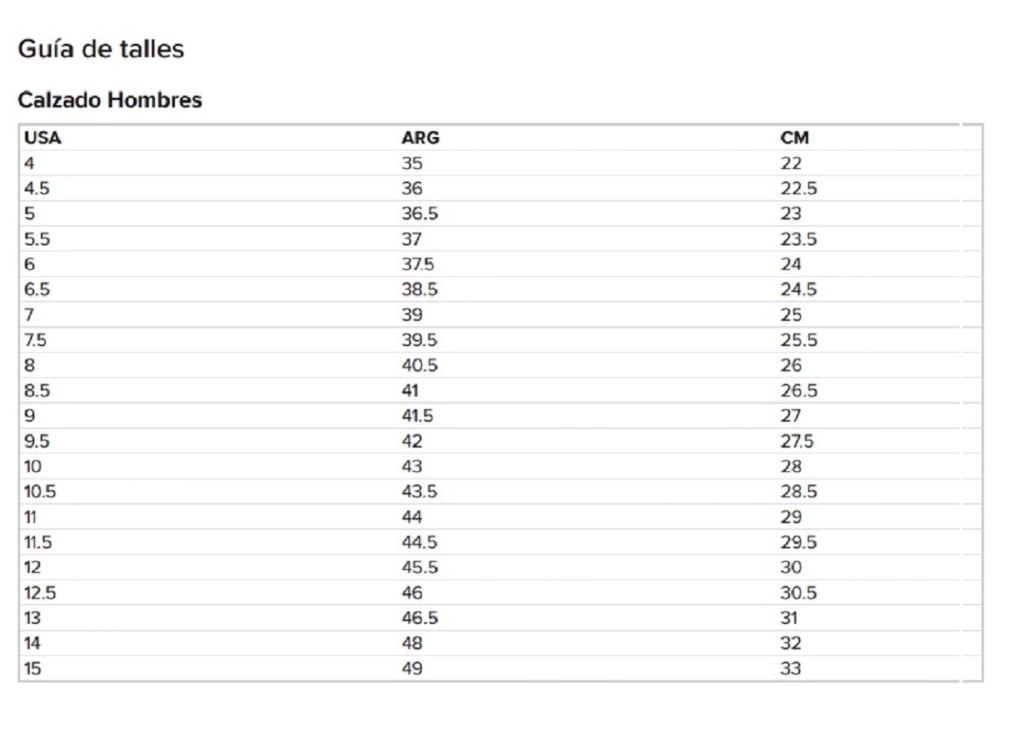Click the ARG column header
This screenshot has height=741, width=1024.
coord(420,138)
